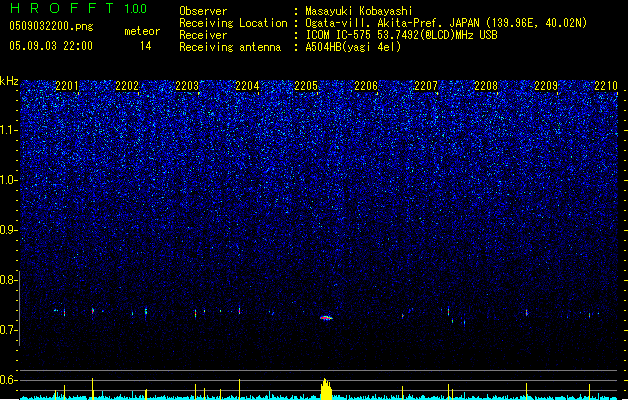The height and width of the screenshot is (400, 629).
Task: Click the 'Observer' label
Action: tap(203, 11)
